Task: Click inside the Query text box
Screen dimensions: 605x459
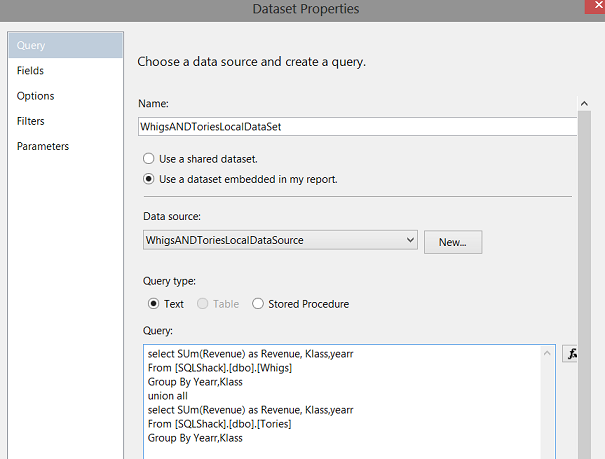Action: 340,400
